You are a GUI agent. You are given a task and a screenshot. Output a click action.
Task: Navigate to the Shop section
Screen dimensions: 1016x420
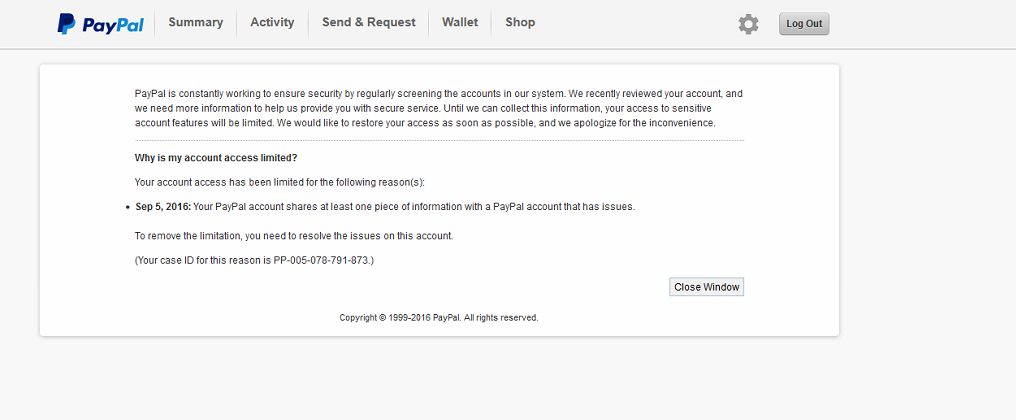click(x=520, y=22)
